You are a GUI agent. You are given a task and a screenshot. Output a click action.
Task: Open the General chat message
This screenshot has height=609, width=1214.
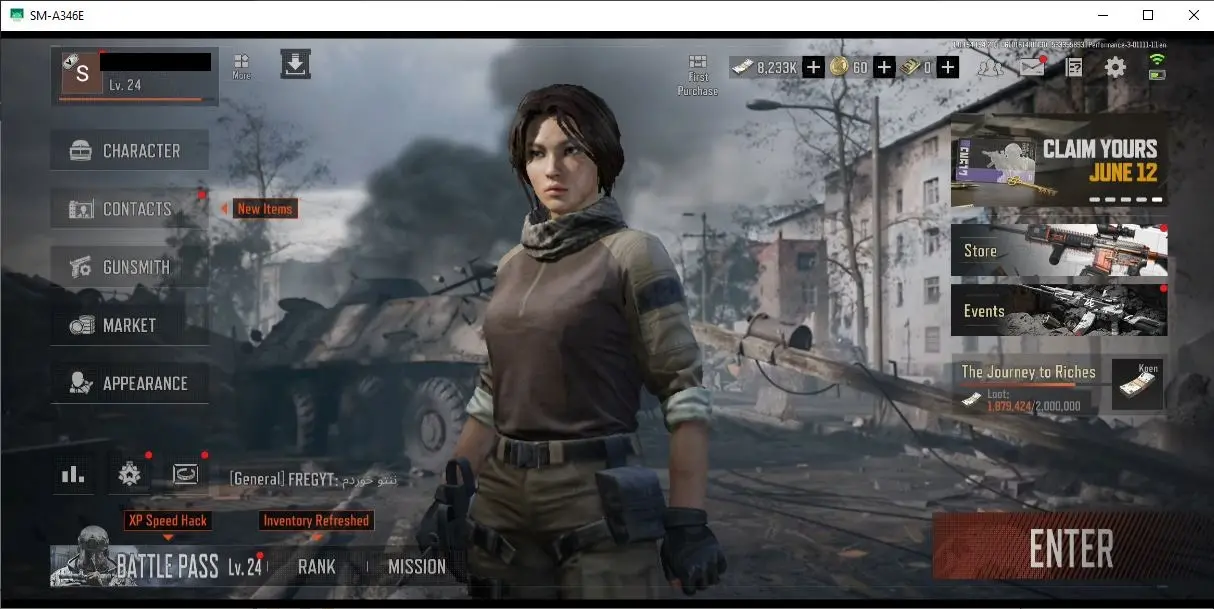coord(313,479)
